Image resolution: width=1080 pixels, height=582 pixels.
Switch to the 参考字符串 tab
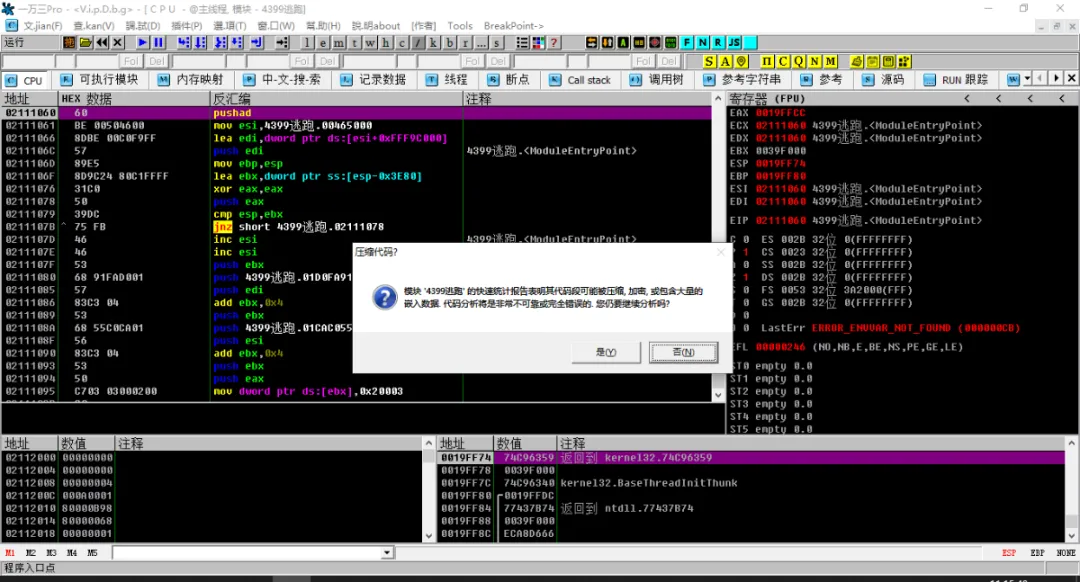(743, 80)
